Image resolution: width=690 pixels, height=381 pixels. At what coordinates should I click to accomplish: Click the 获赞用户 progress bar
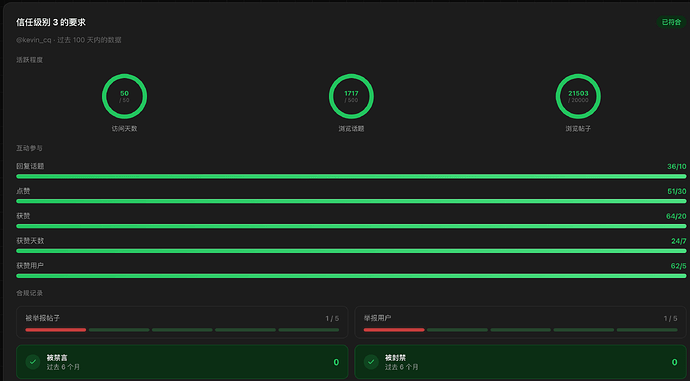351,276
